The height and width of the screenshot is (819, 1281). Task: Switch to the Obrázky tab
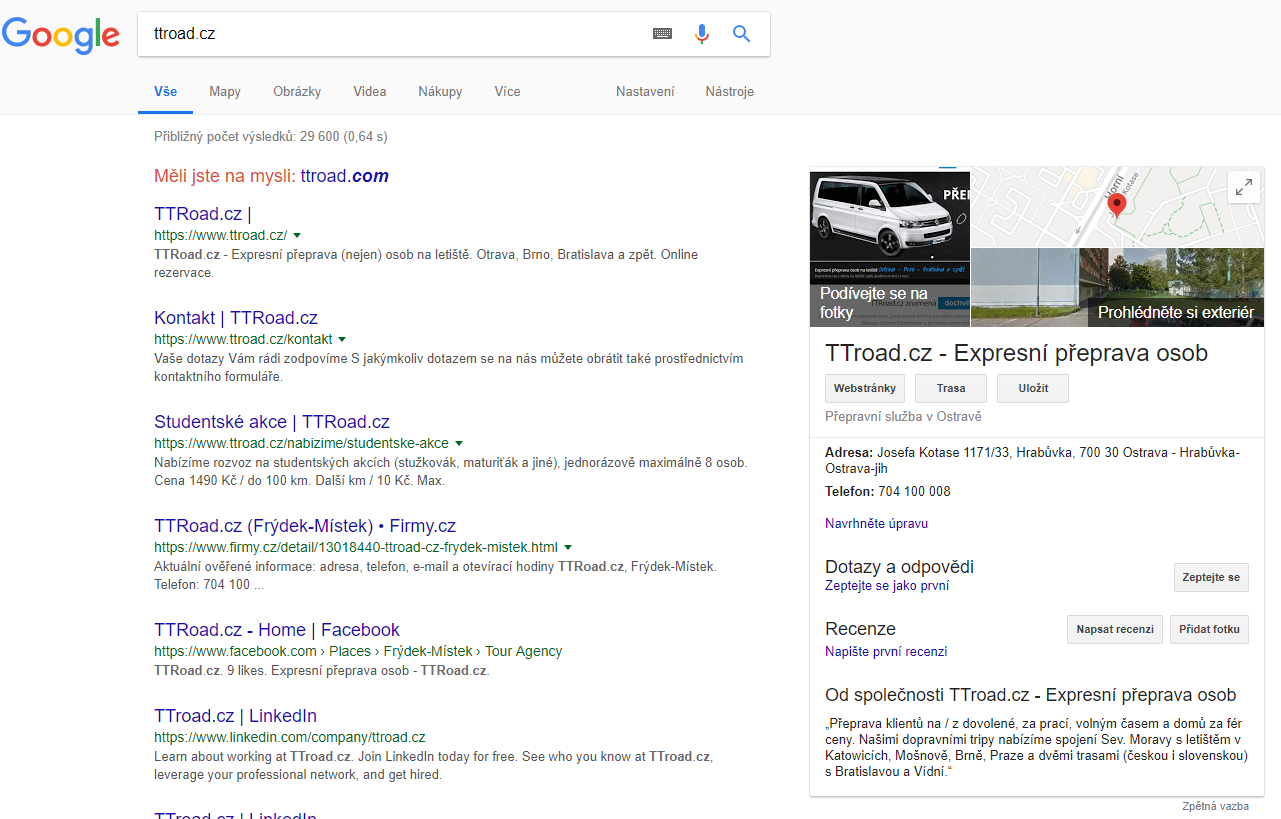click(x=297, y=92)
